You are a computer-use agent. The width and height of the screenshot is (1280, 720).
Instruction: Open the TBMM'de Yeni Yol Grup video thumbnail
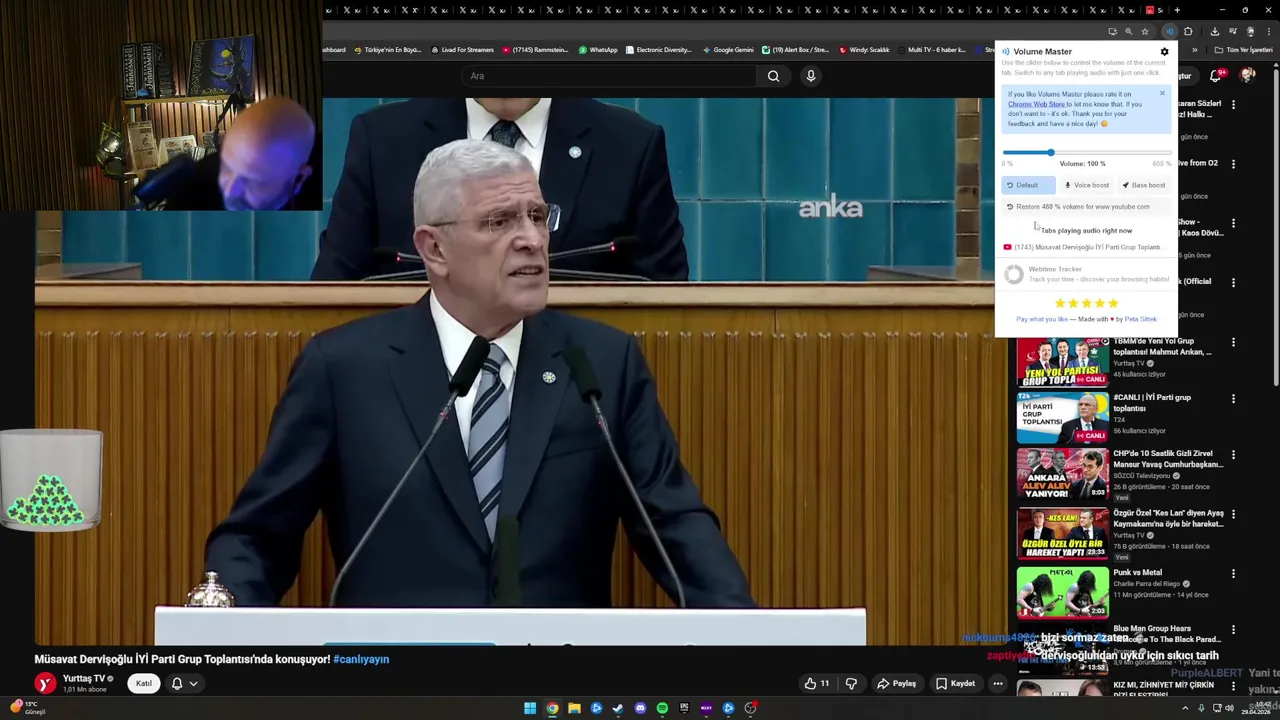coord(1063,362)
